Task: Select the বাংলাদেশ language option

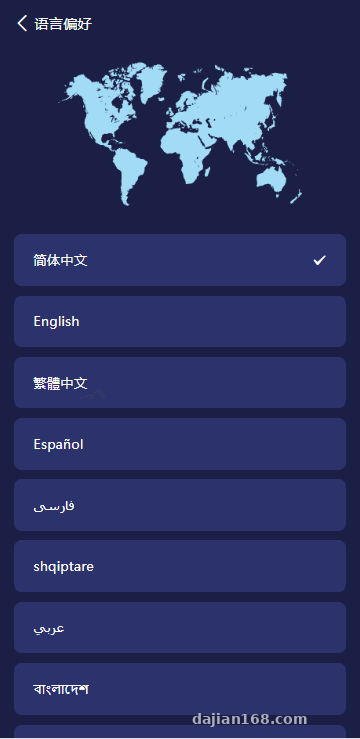Action: 180,689
